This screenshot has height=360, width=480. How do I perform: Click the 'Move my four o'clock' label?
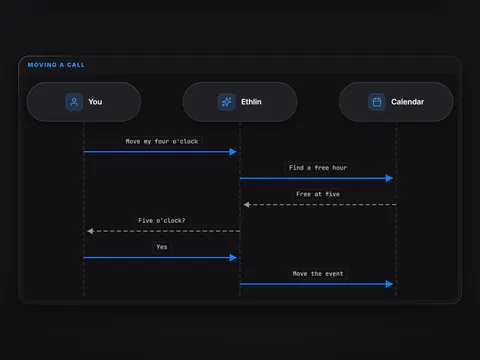pos(162,141)
